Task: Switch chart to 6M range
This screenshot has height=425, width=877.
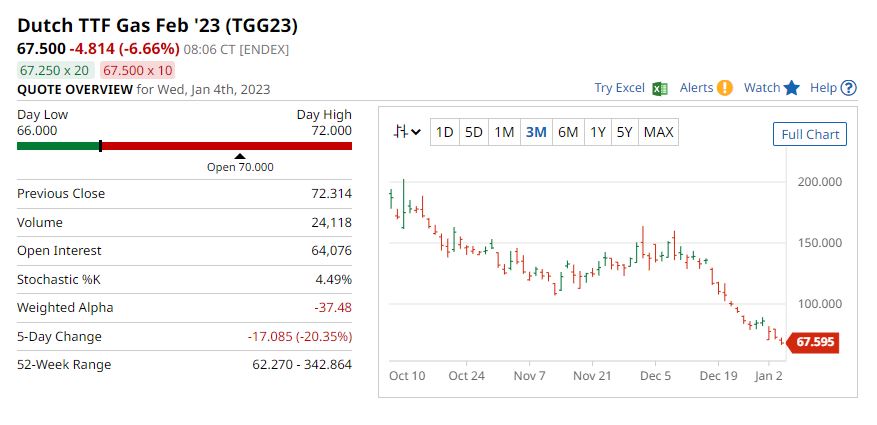Action: [568, 133]
